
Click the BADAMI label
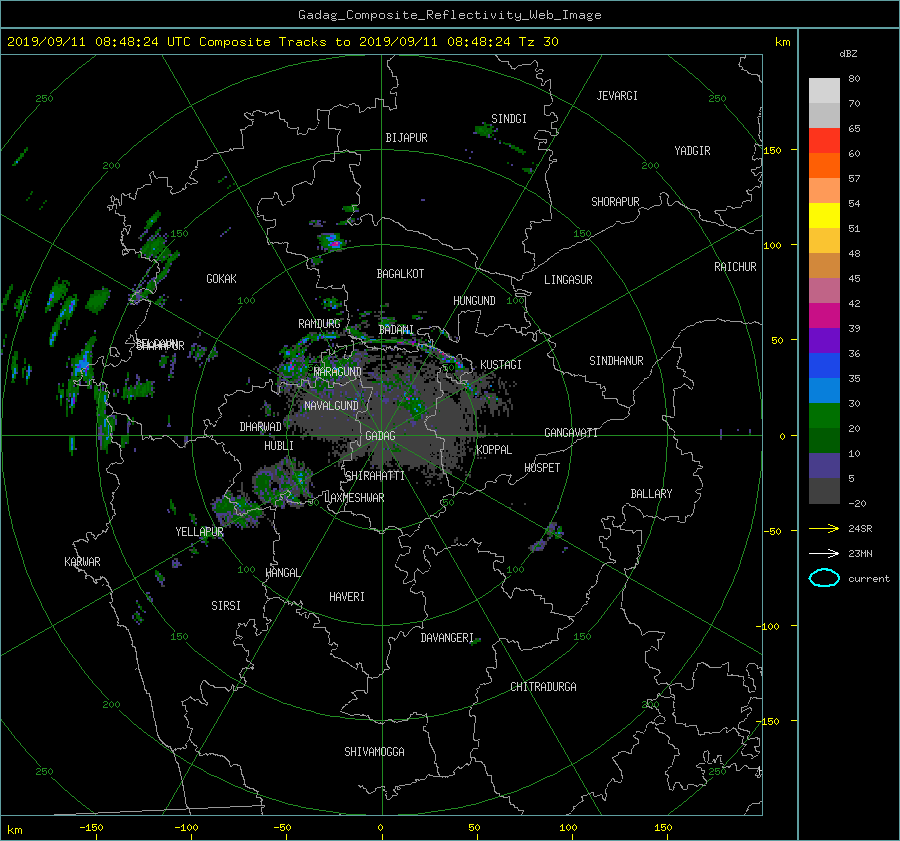pyautogui.click(x=396, y=330)
